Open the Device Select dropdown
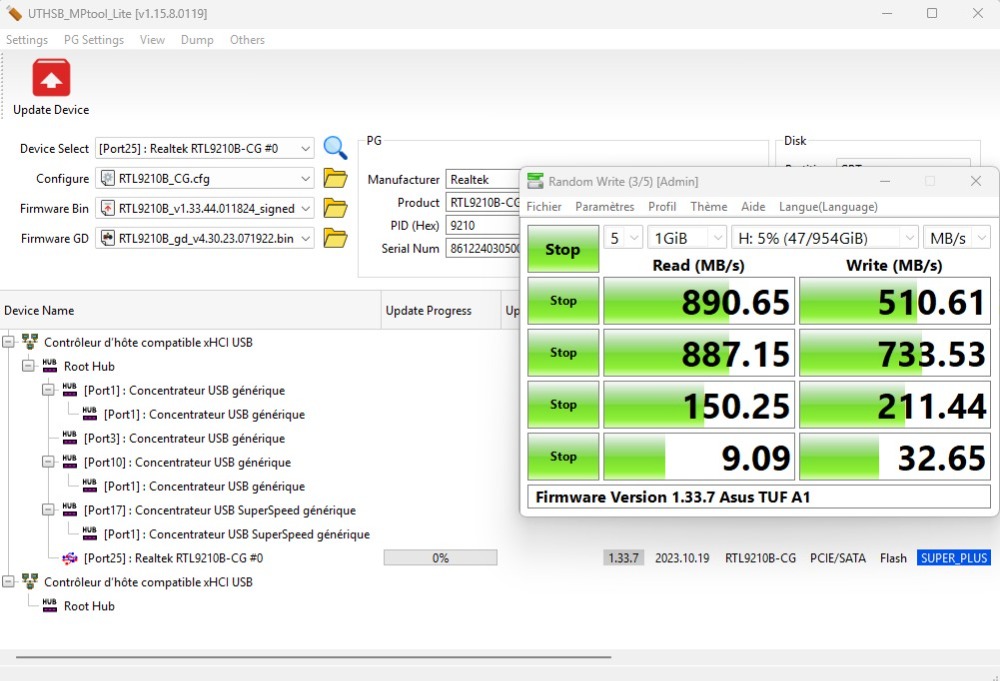 pos(305,149)
